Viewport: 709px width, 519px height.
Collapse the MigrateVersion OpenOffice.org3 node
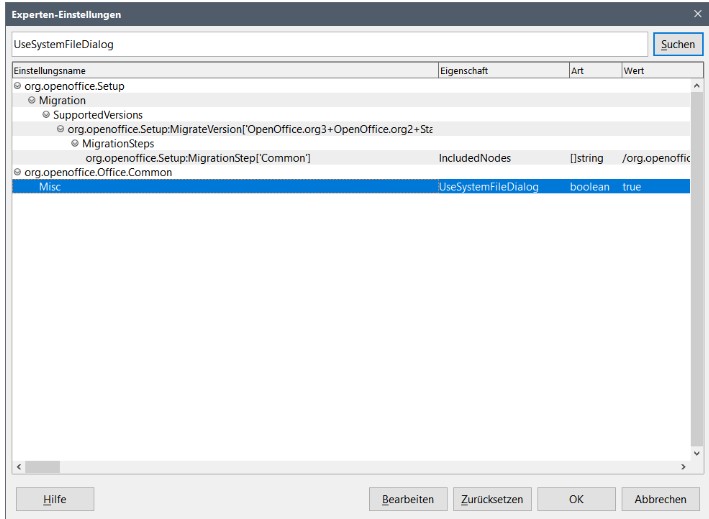coord(61,129)
